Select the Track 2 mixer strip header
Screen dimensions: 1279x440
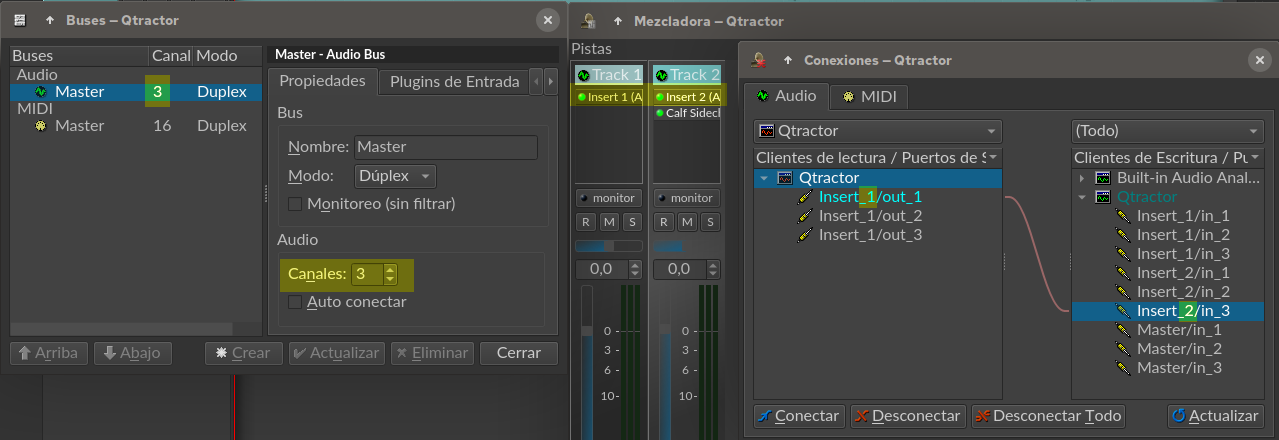(687, 75)
